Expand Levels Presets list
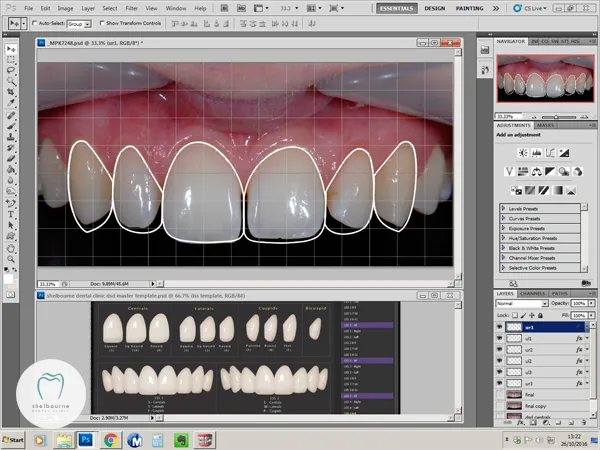This screenshot has height=450, width=600. coord(502,208)
